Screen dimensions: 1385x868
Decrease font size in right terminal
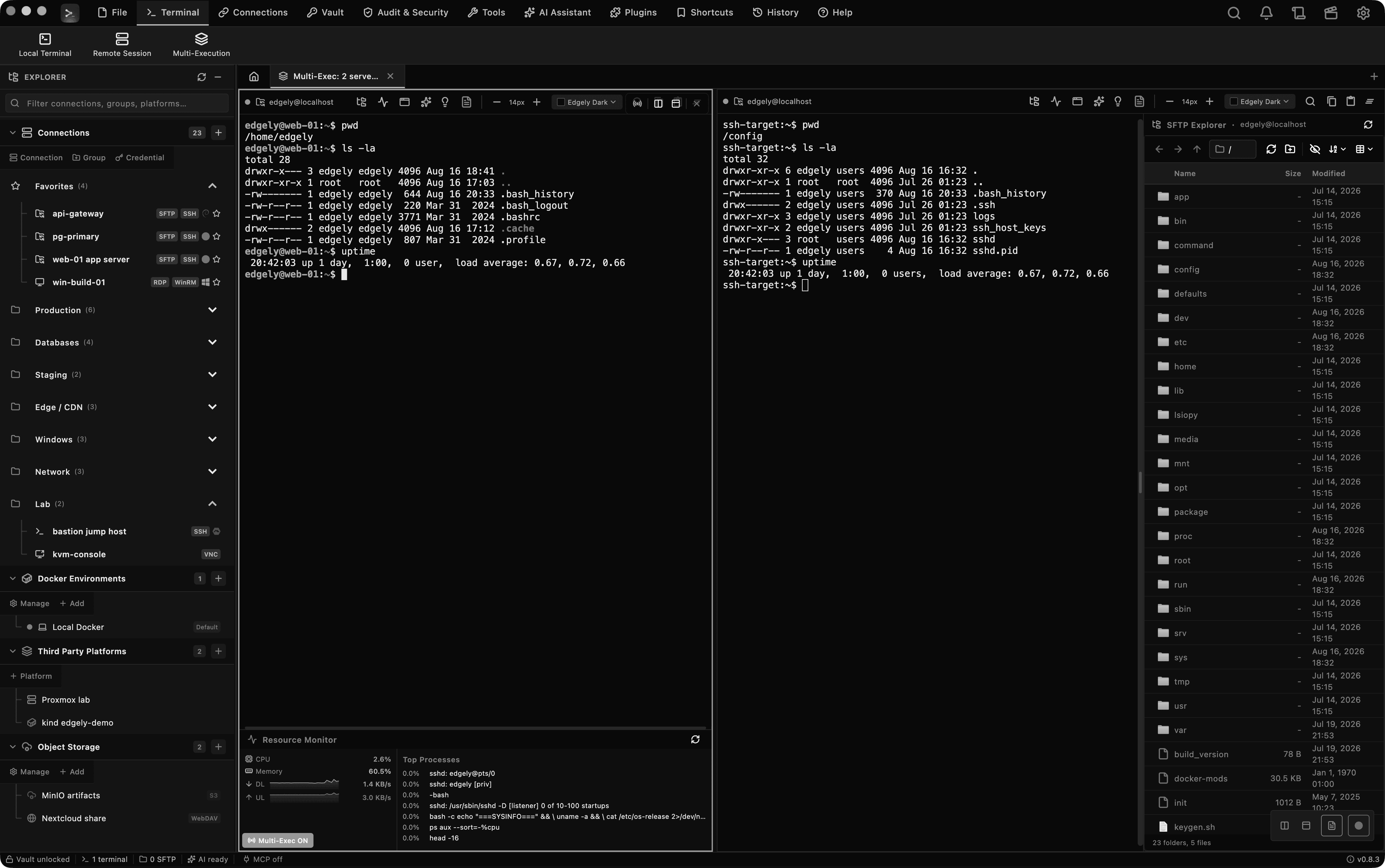[x=1169, y=102]
